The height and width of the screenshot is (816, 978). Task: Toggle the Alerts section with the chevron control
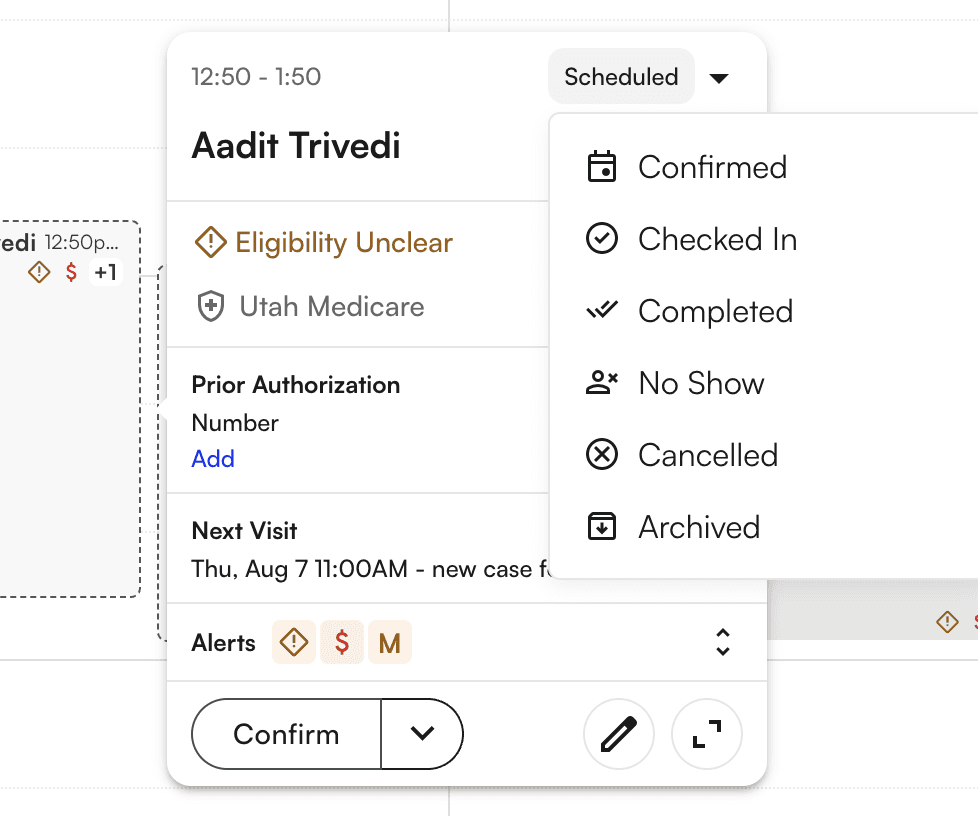tap(723, 642)
